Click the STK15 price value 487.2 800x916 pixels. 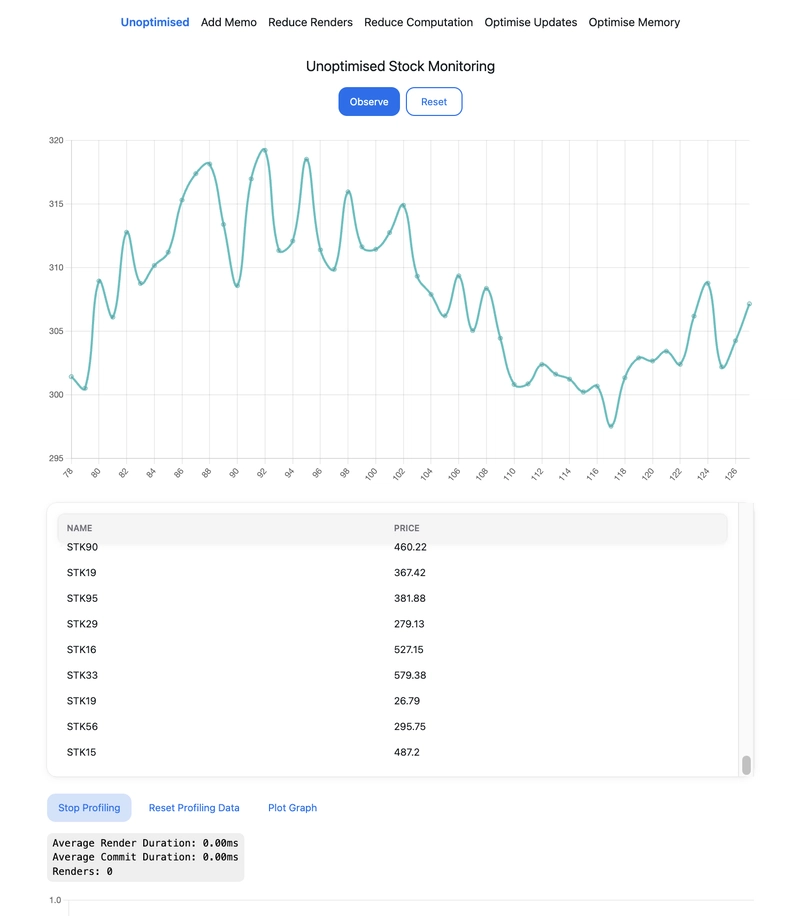point(407,752)
